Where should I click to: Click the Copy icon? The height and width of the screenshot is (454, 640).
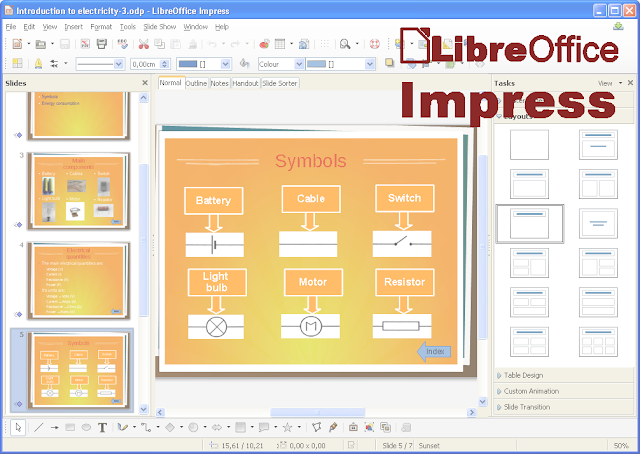159,44
